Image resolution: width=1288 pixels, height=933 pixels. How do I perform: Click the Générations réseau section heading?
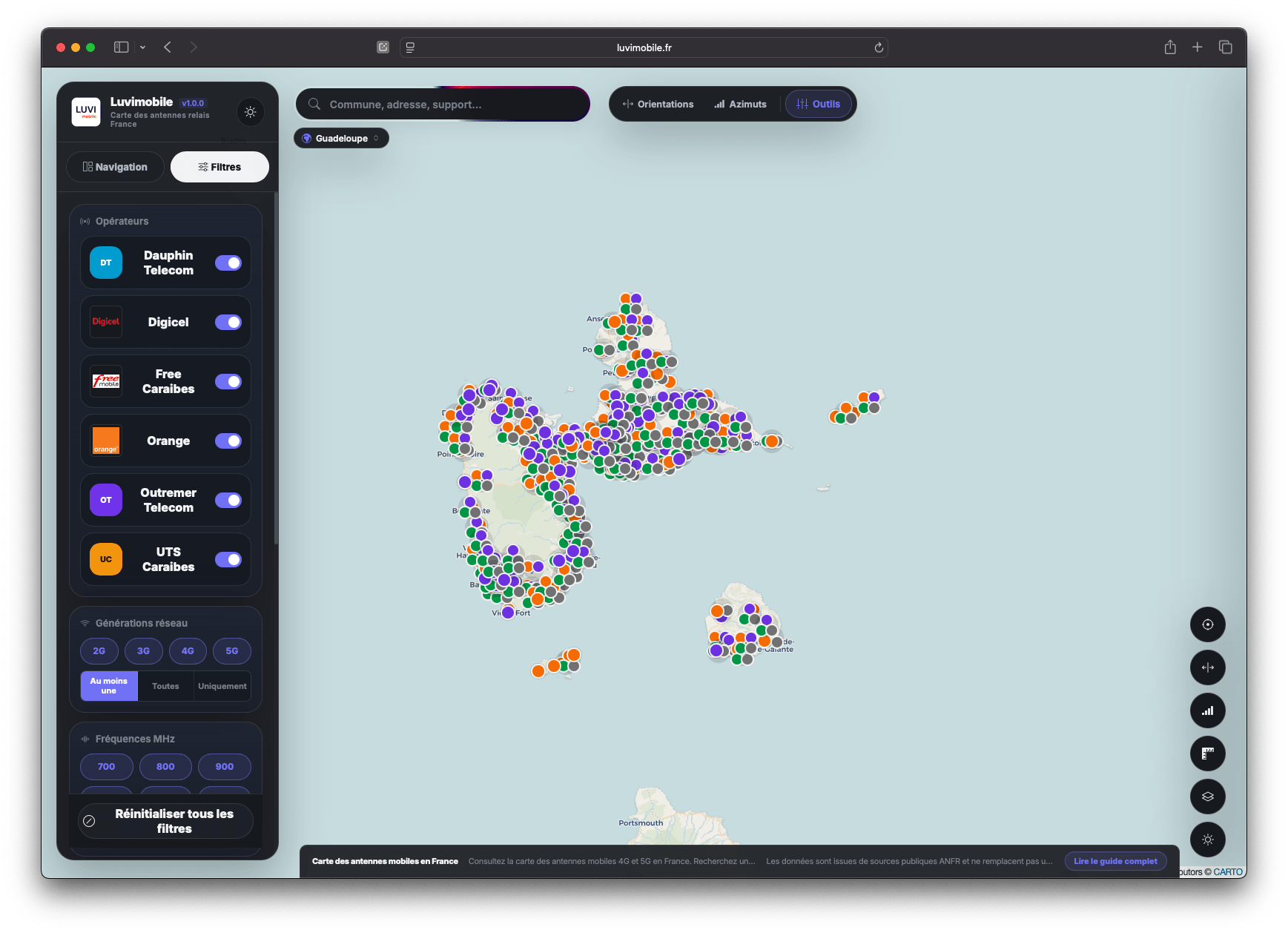pyautogui.click(x=141, y=623)
